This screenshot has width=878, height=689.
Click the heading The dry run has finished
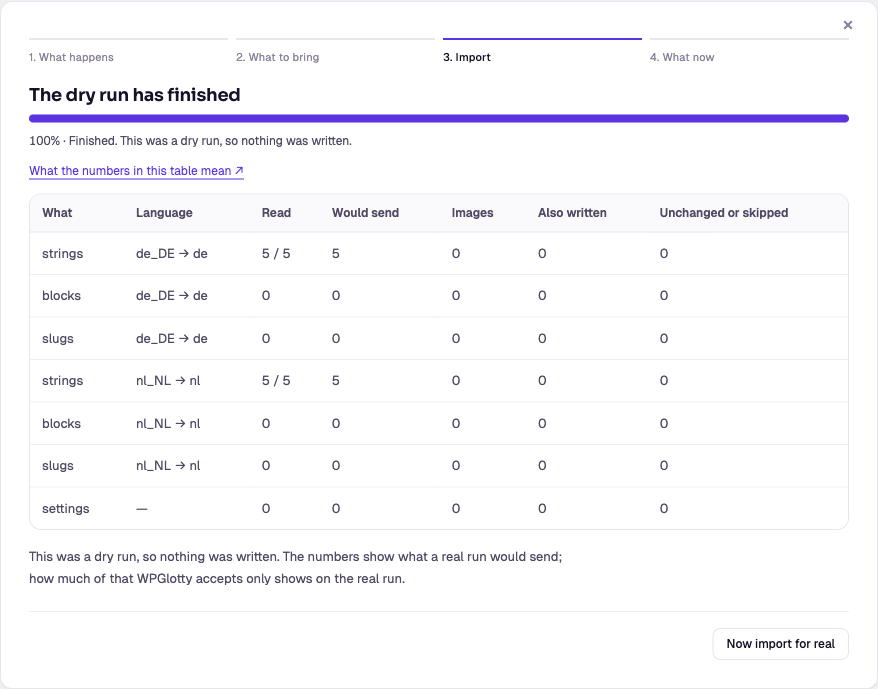pyautogui.click(x=134, y=95)
